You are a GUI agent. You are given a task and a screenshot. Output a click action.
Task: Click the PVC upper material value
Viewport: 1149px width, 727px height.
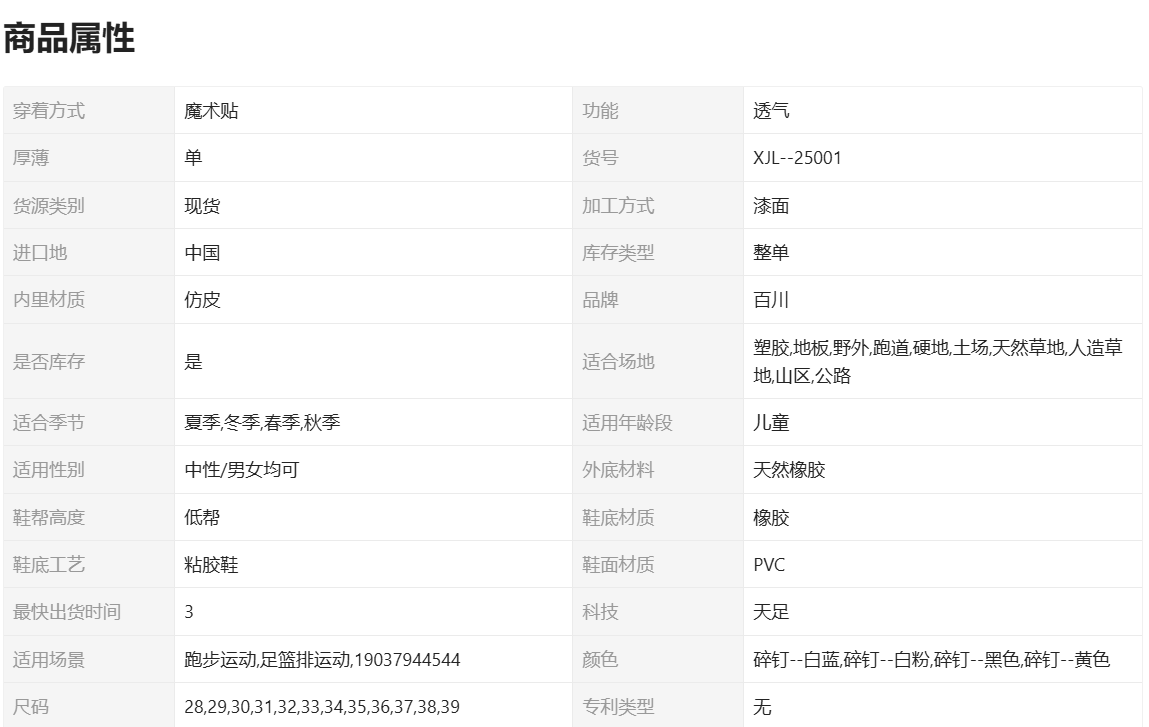(769, 565)
